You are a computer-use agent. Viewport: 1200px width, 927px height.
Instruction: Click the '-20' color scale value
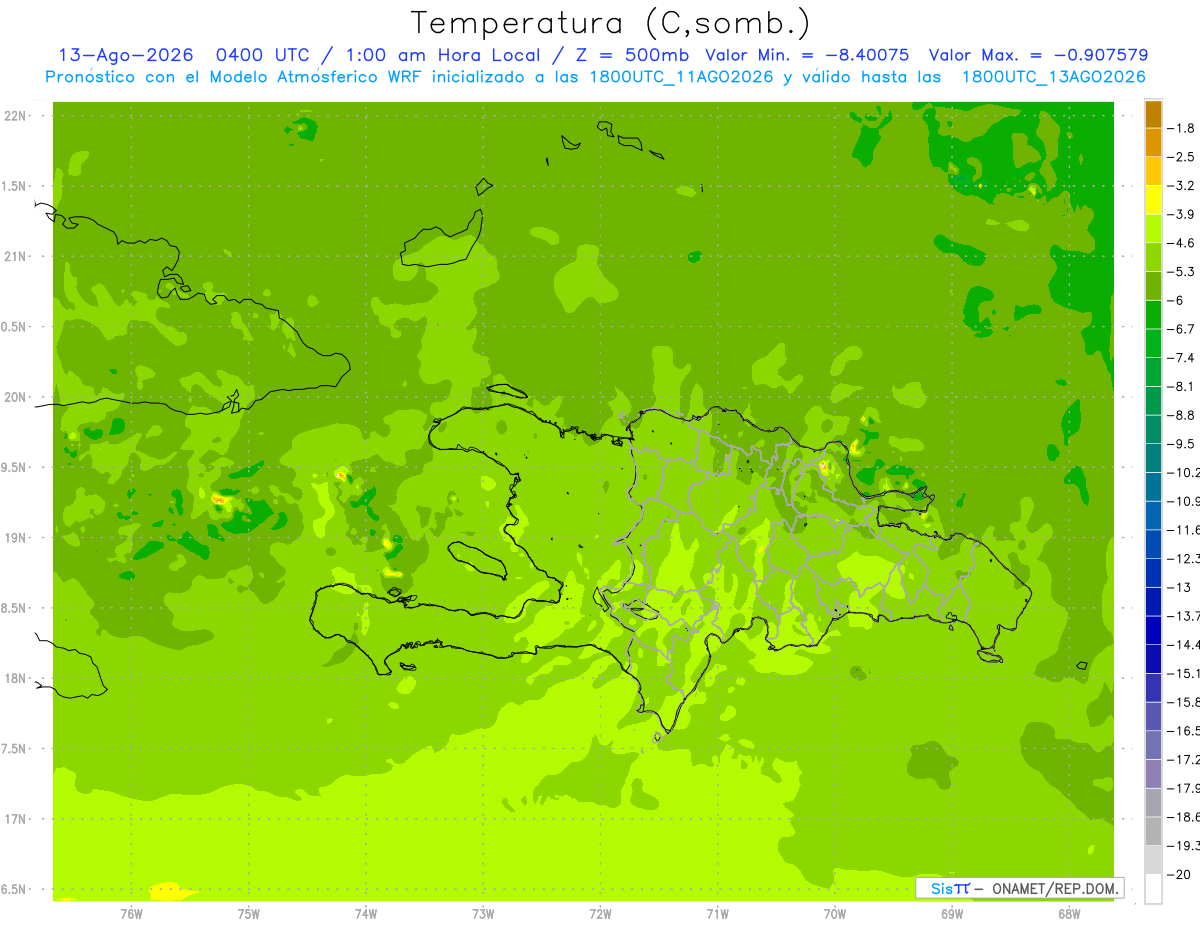coord(1179,875)
